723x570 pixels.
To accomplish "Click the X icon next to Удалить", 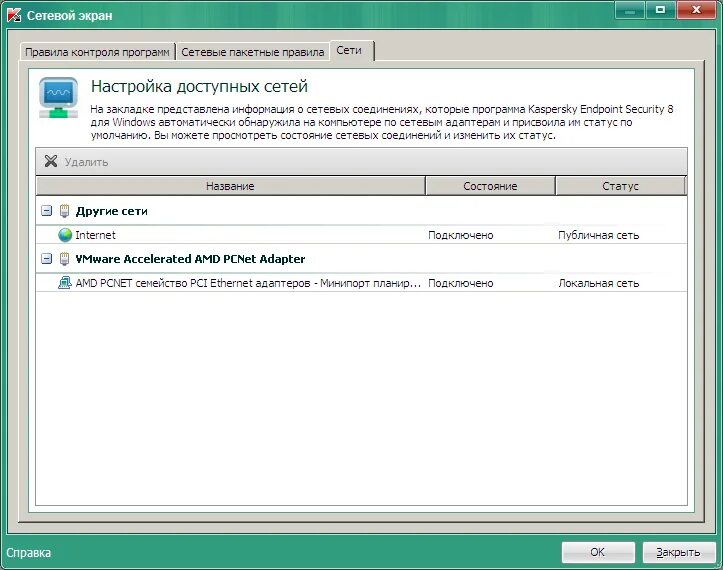I will [51, 161].
